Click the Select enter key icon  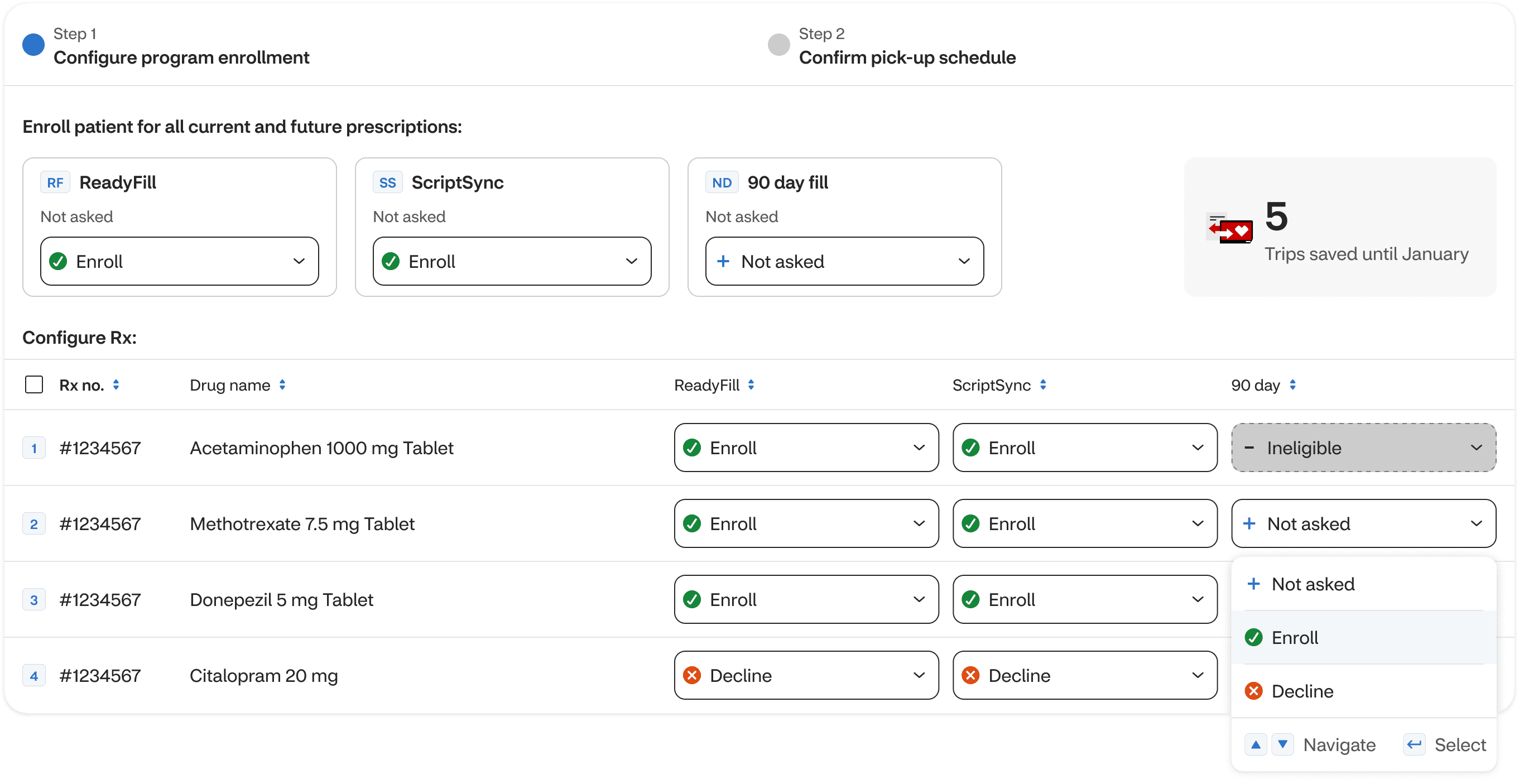(x=1414, y=745)
